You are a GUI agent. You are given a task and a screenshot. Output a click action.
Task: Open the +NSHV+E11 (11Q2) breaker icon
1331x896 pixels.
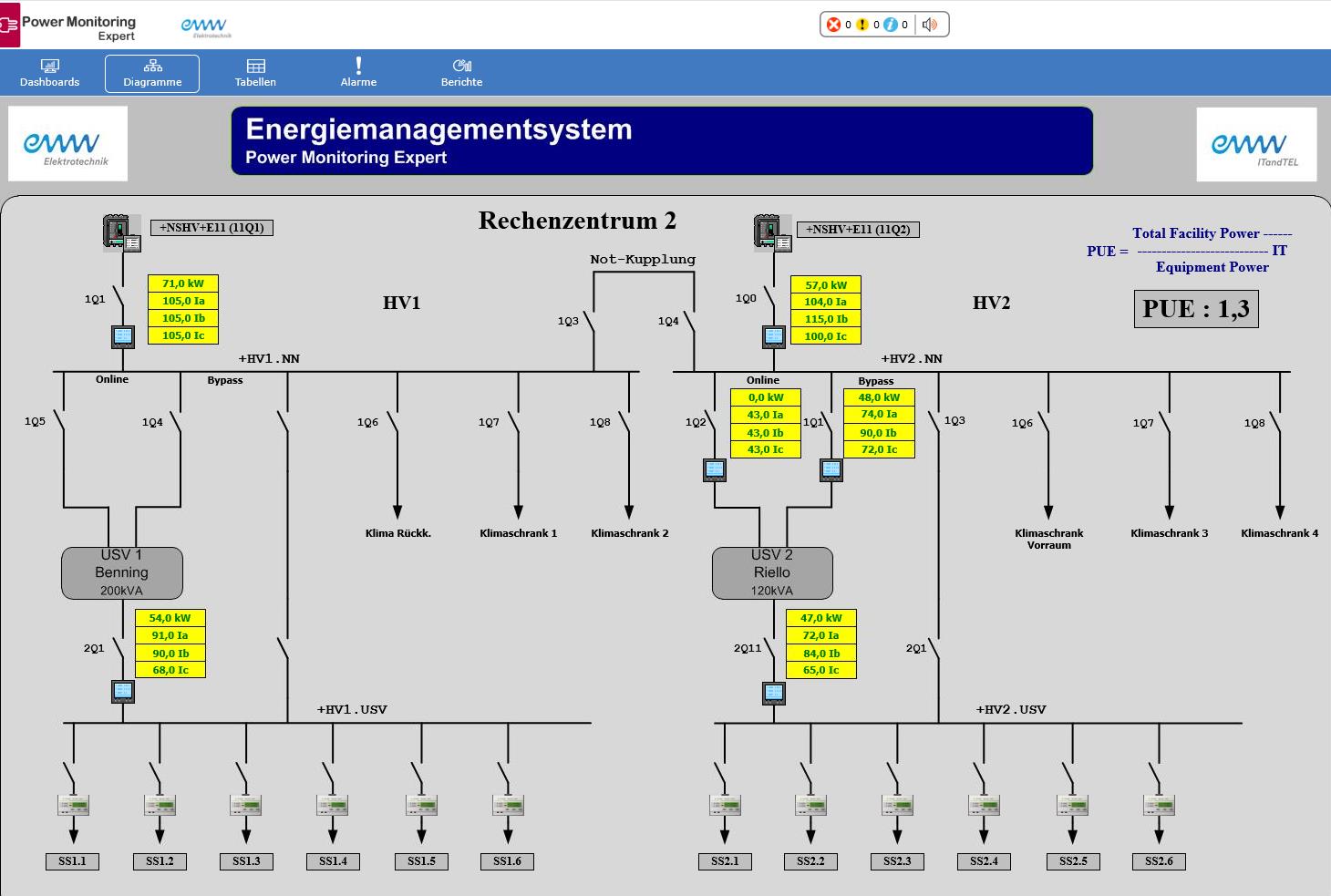(x=773, y=232)
